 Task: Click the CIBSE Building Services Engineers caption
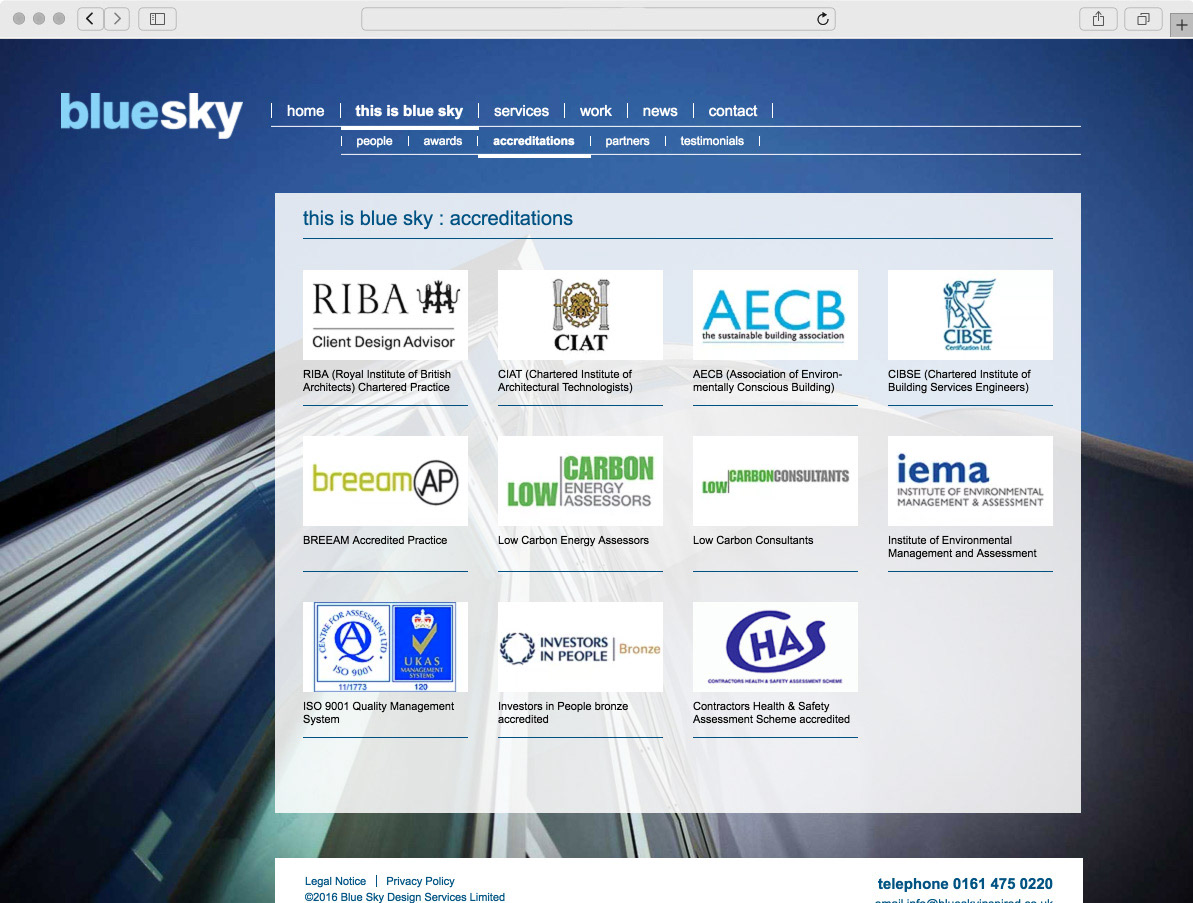coord(959,380)
